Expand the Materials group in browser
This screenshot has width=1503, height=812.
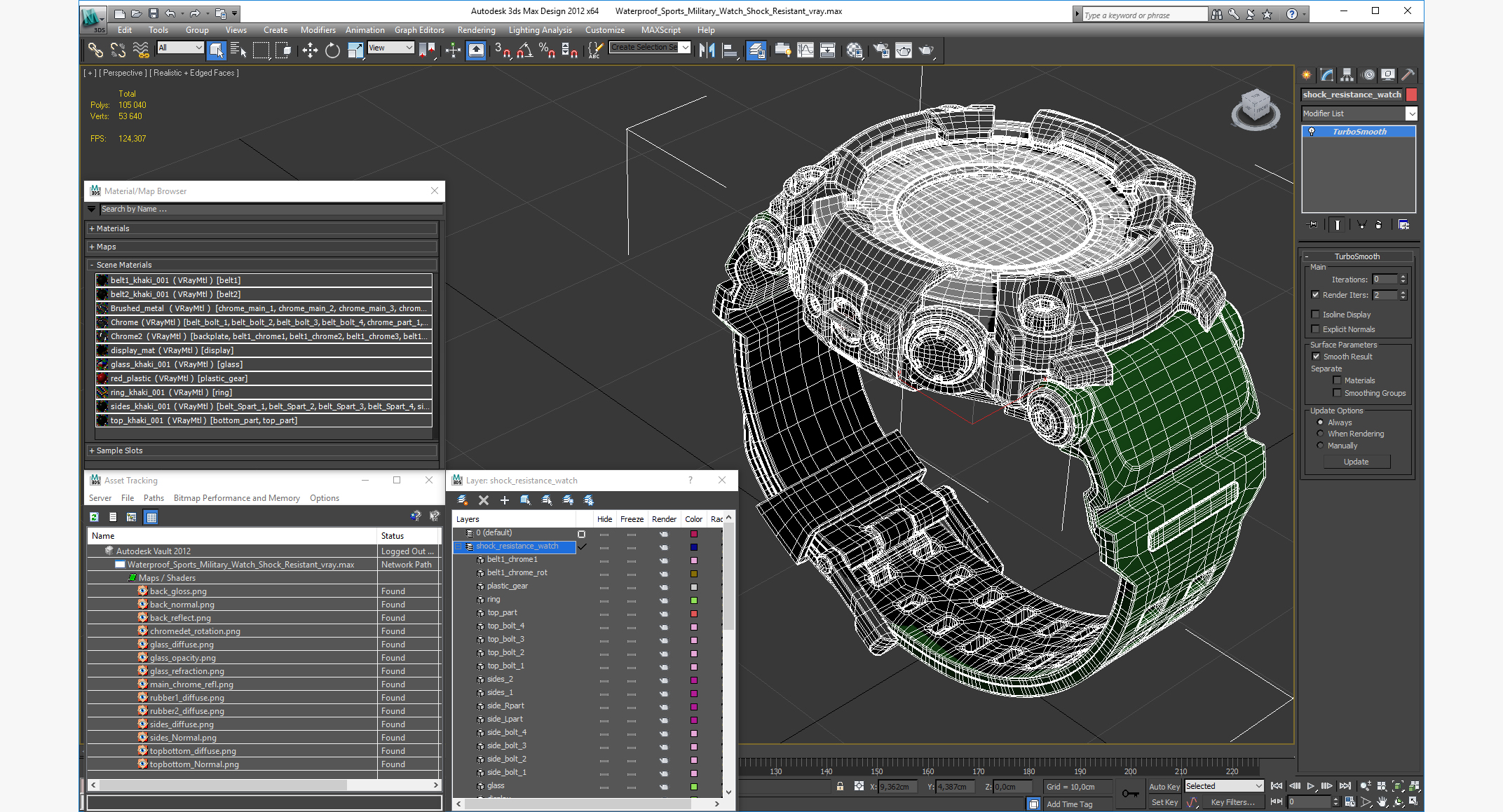(262, 228)
